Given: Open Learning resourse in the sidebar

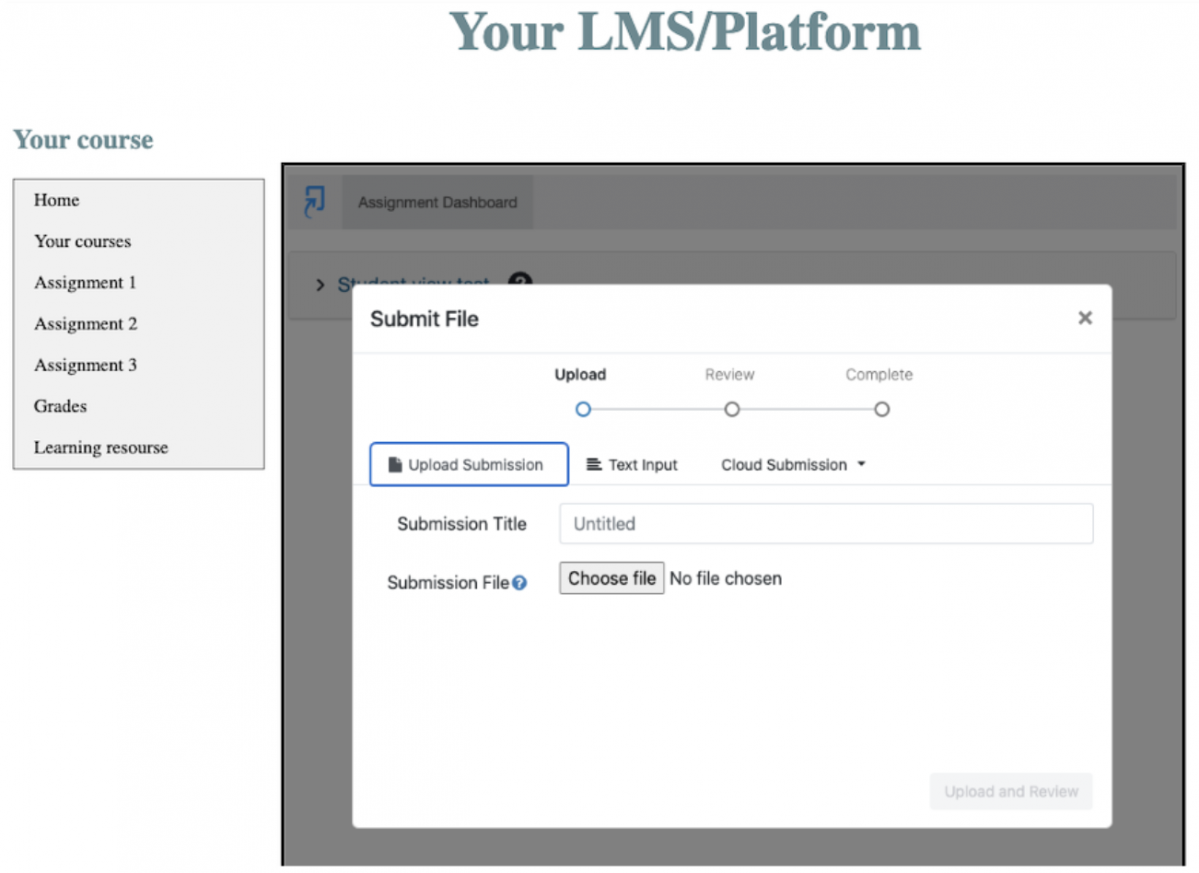Looking at the screenshot, I should tap(101, 447).
